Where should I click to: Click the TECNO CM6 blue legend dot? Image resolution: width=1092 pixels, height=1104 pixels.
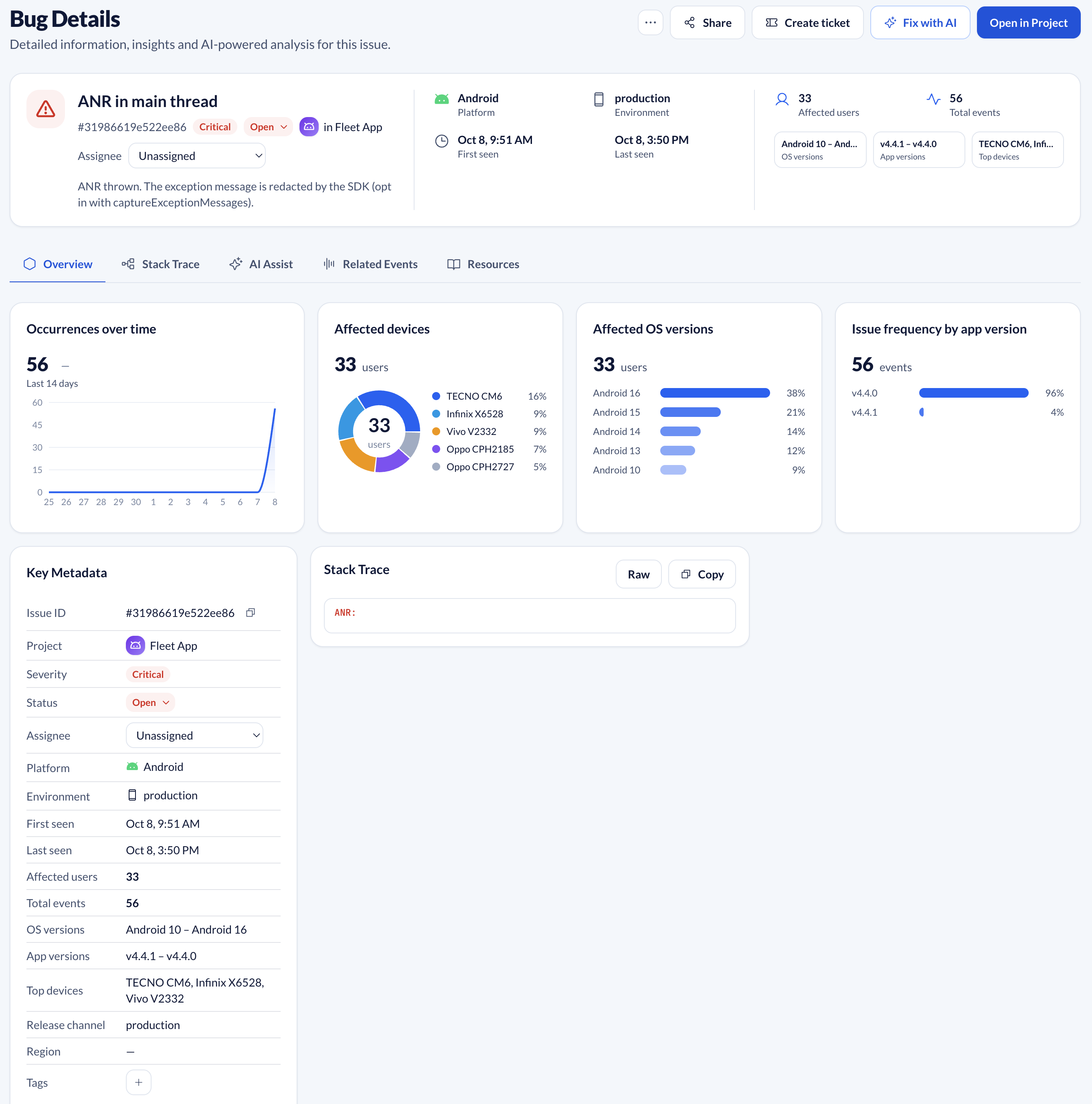click(436, 396)
